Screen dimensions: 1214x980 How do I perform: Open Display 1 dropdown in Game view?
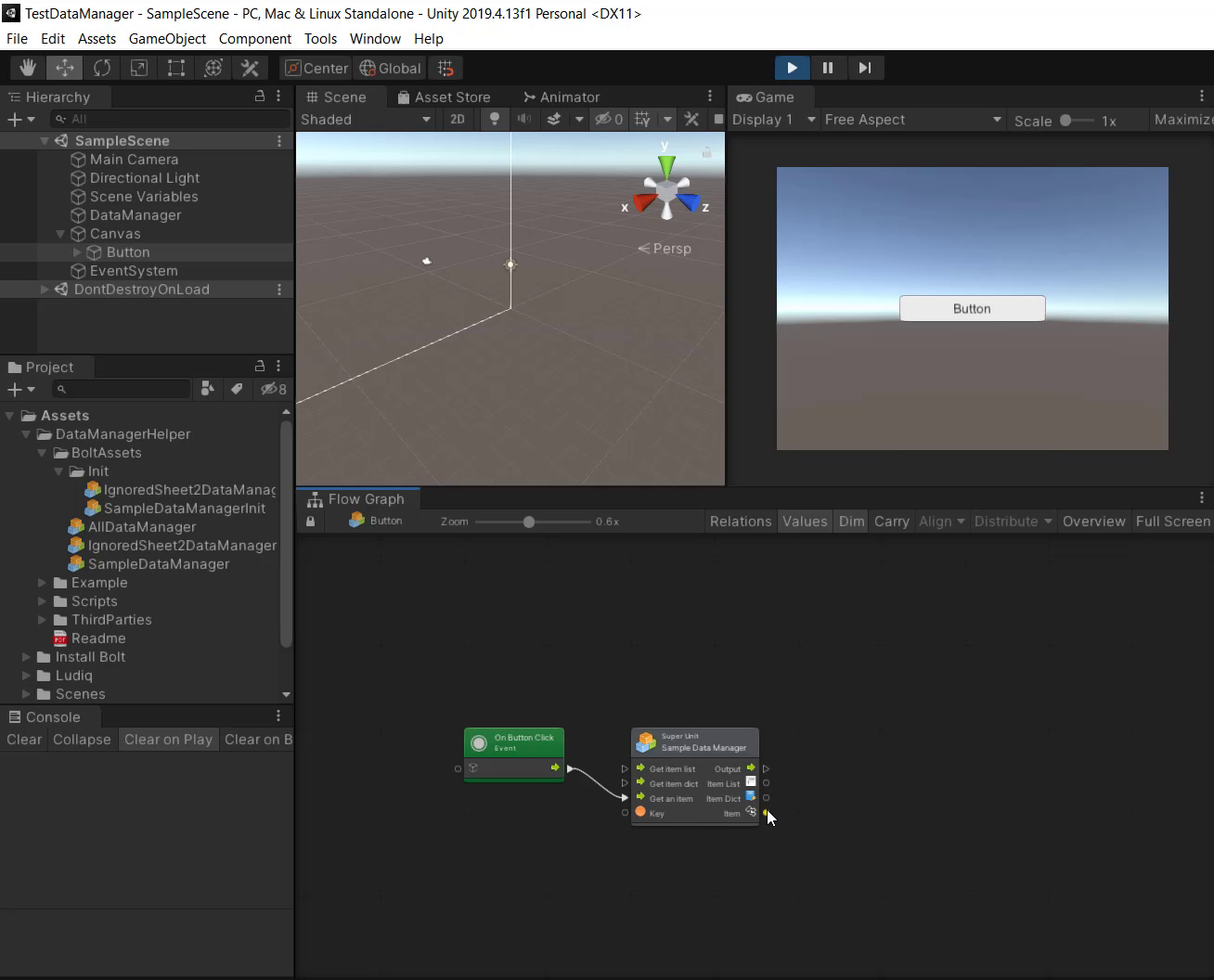(774, 119)
